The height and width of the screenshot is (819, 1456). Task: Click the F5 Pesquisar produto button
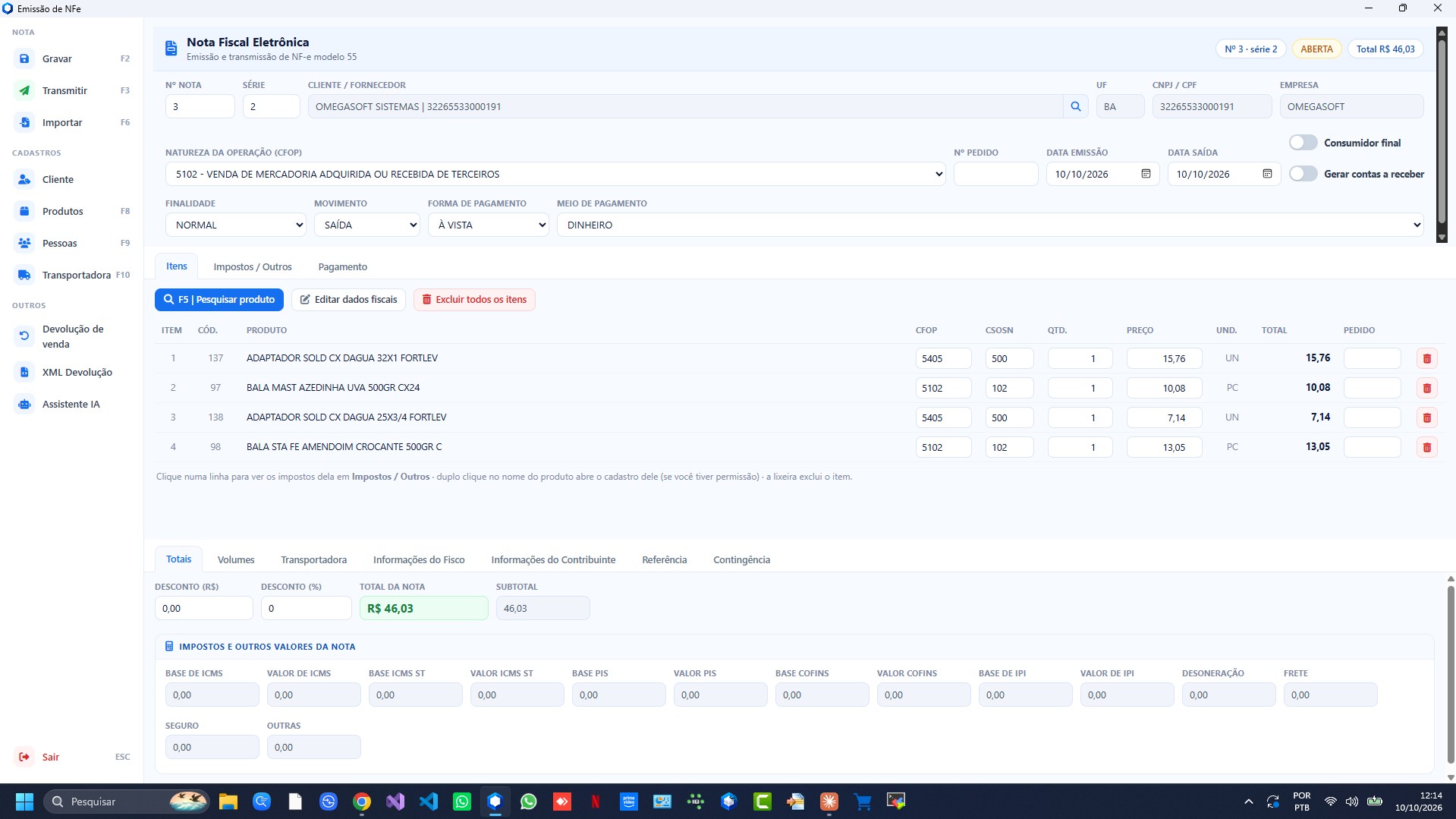click(219, 299)
